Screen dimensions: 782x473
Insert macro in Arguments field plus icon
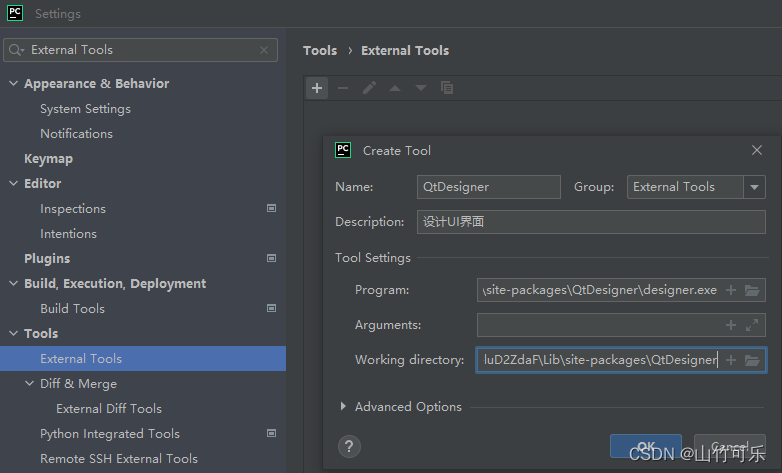coord(731,325)
